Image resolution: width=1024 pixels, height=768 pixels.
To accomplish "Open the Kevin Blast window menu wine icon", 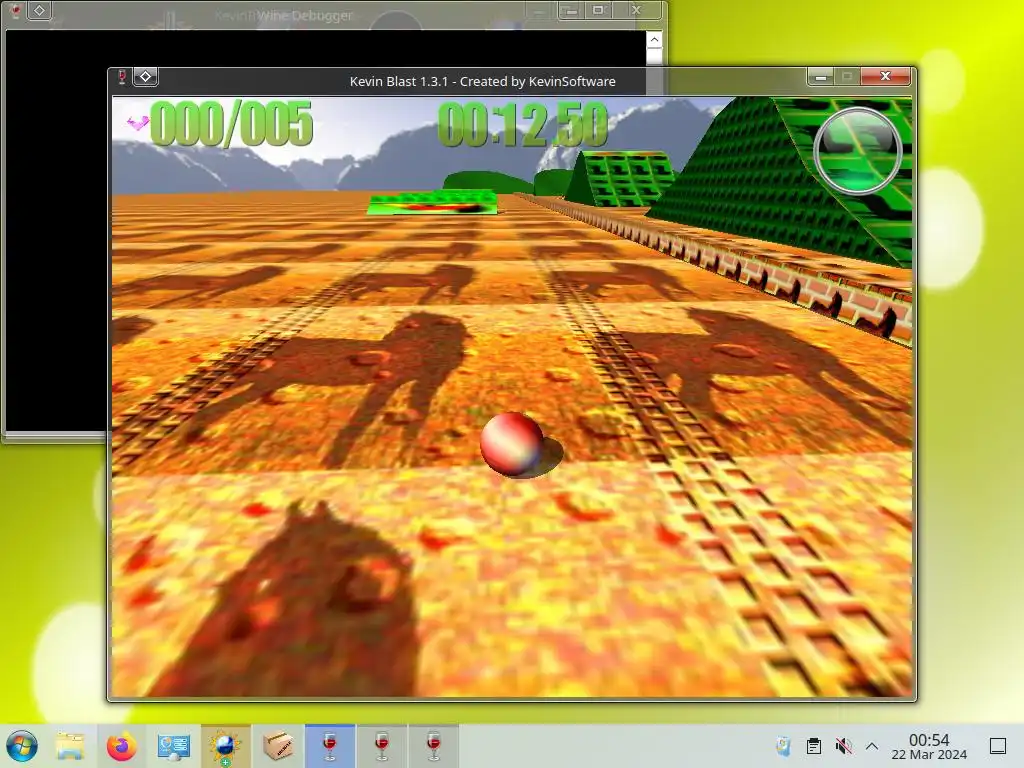I will point(121,77).
